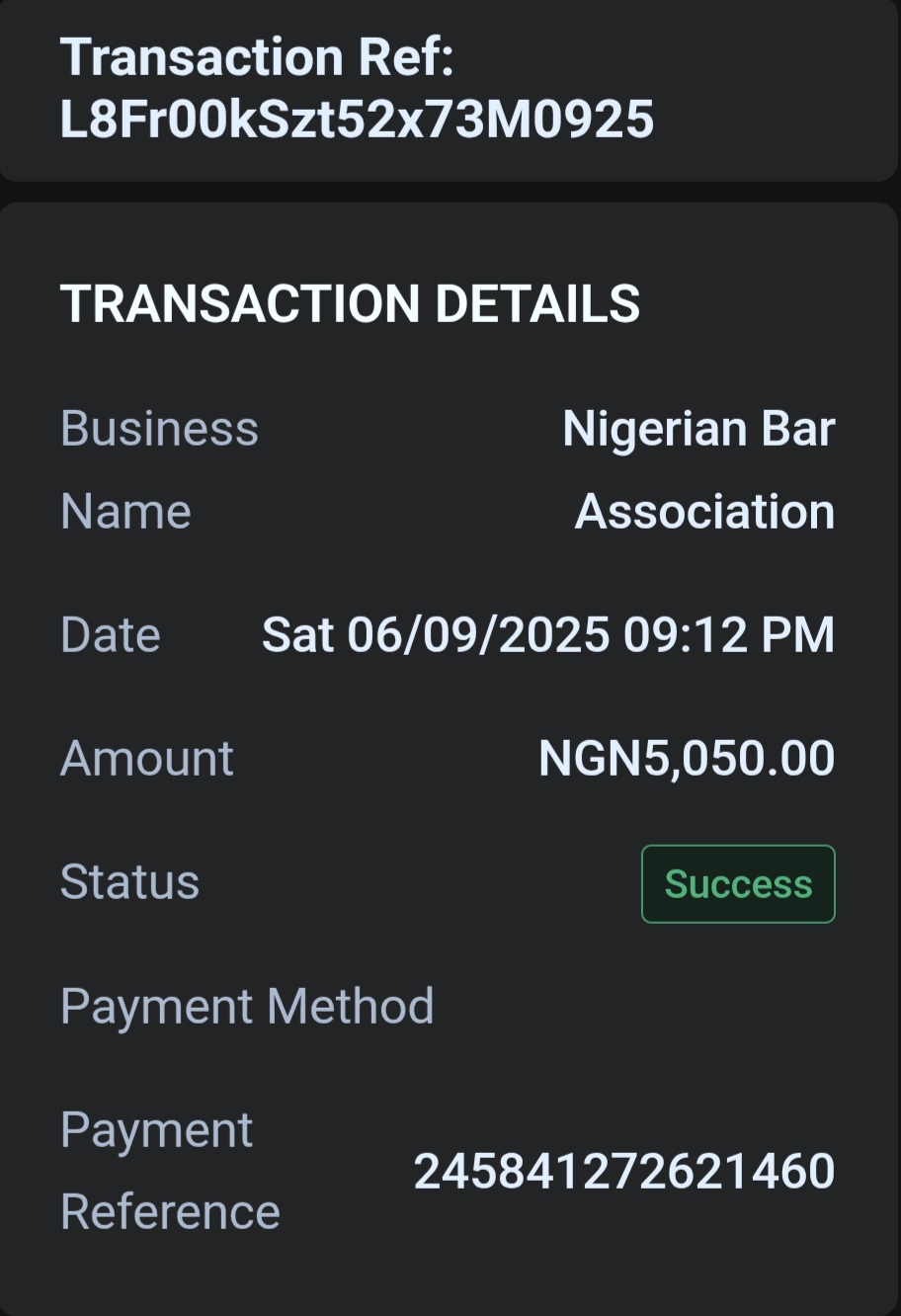
Task: Click the TRANSACTION DETAILS heading
Action: [x=350, y=303]
